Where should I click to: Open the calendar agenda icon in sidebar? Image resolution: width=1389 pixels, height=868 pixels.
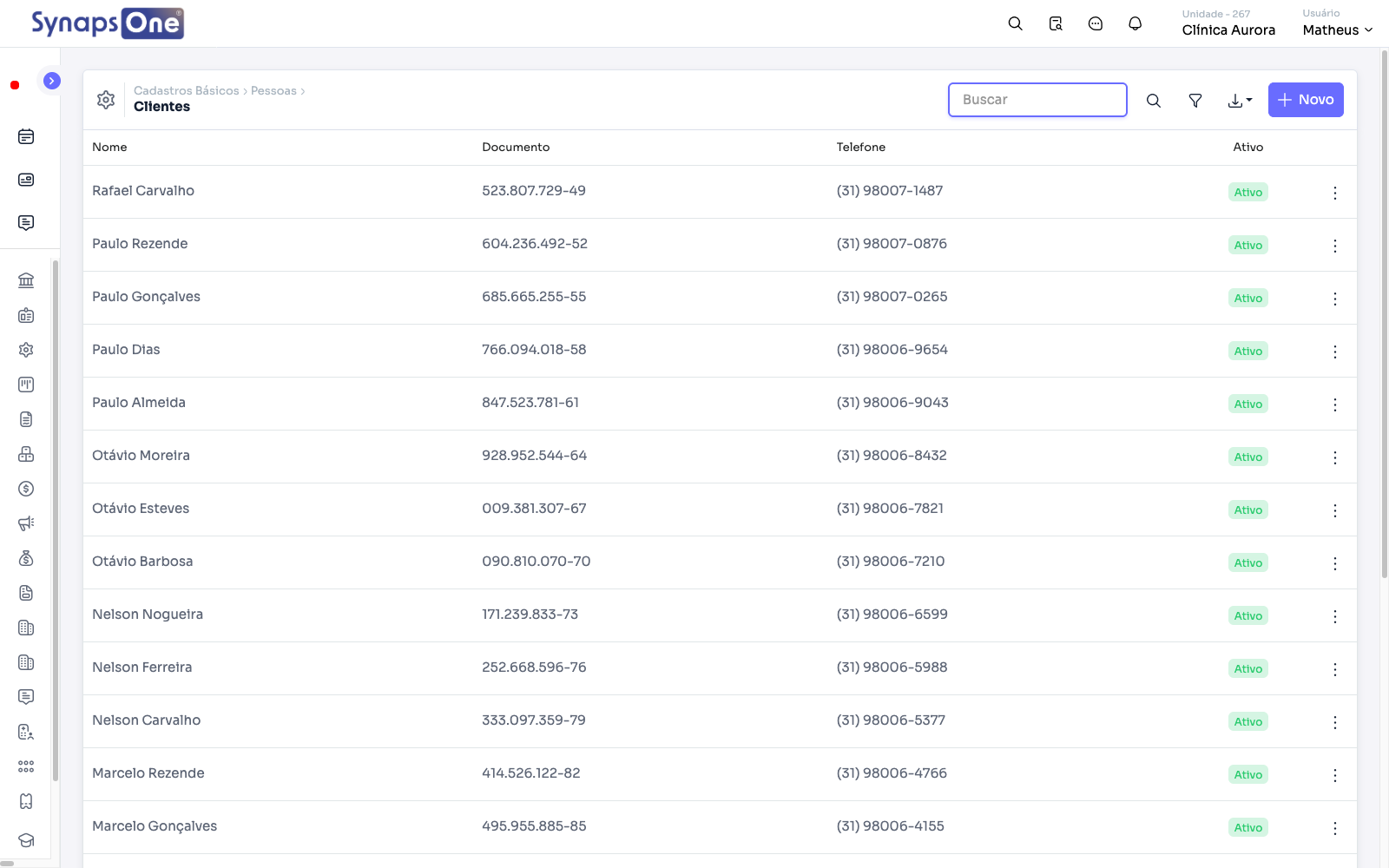pos(26,136)
